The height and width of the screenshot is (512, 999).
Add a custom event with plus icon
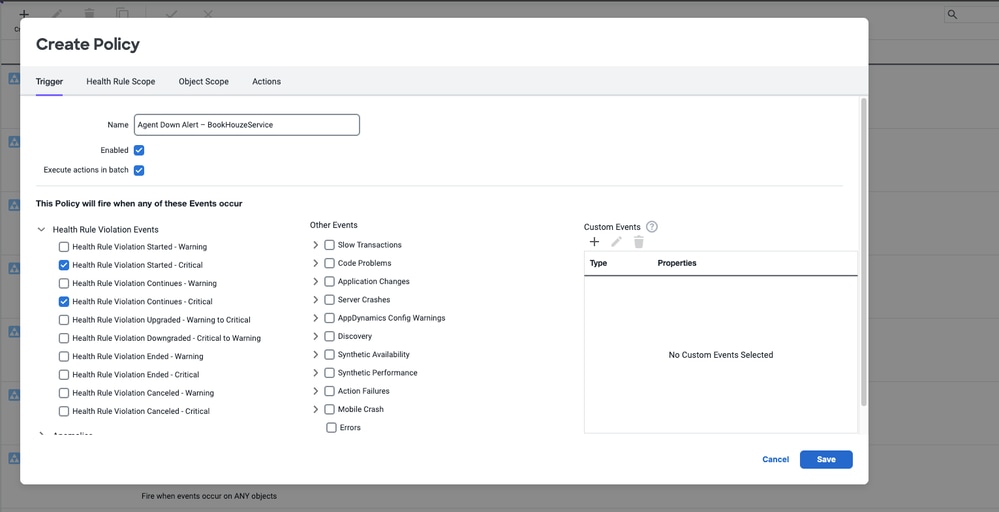point(594,242)
